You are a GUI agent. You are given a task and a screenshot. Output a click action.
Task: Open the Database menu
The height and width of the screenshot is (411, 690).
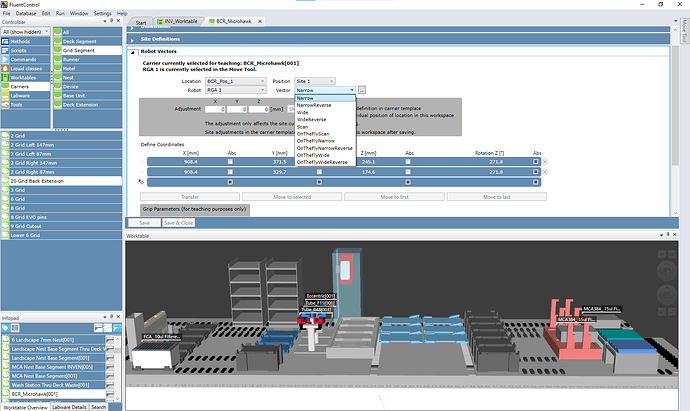[x=26, y=13]
